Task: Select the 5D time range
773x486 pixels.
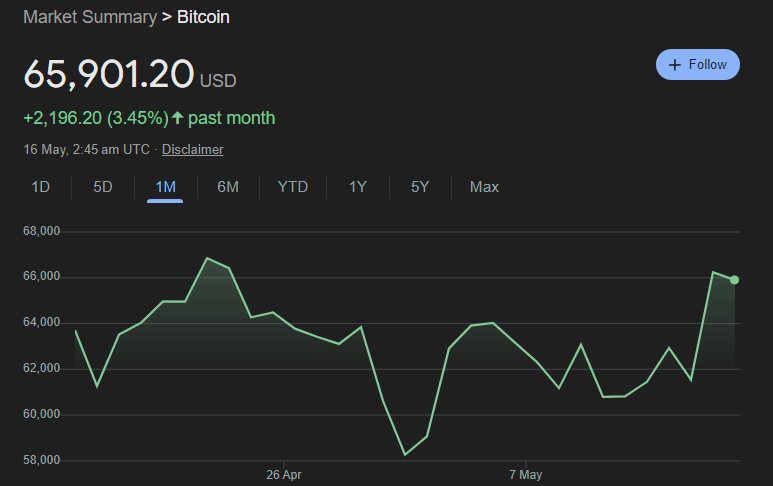Action: click(103, 187)
